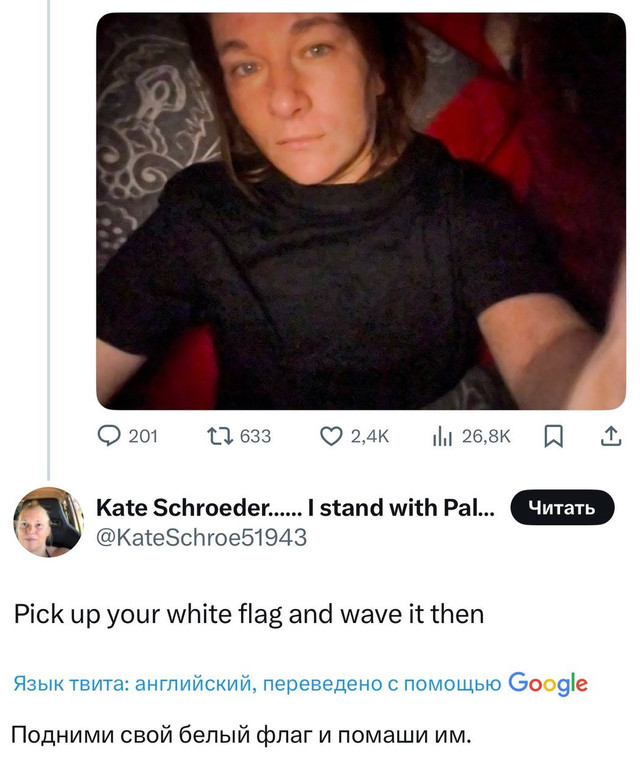Click the reply speech bubble icon
The width and height of the screenshot is (640, 782).
click(x=109, y=437)
